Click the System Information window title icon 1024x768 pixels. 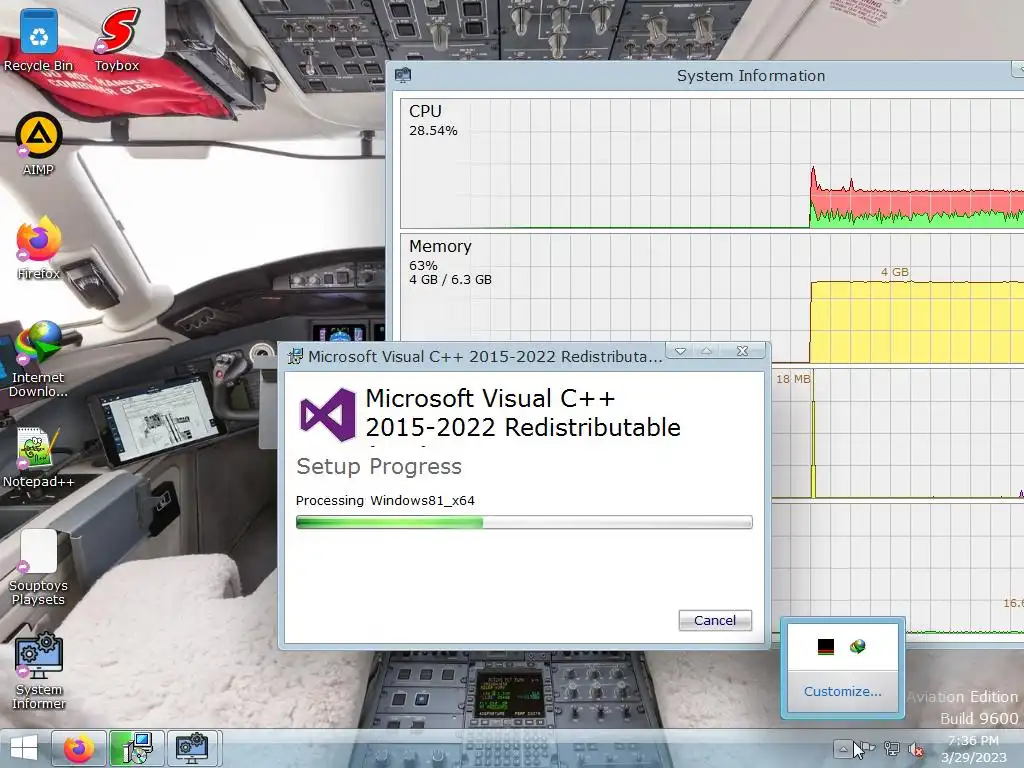click(403, 75)
